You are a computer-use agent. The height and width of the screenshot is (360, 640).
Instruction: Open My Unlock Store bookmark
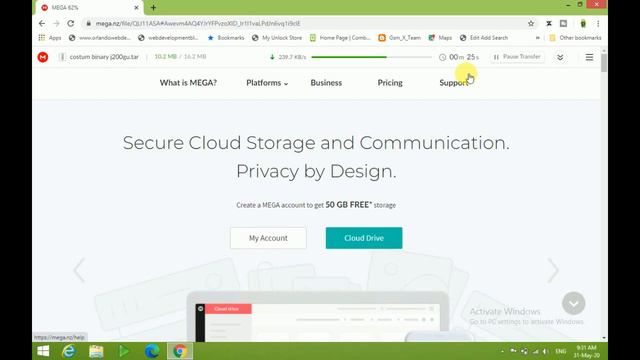tap(277, 38)
